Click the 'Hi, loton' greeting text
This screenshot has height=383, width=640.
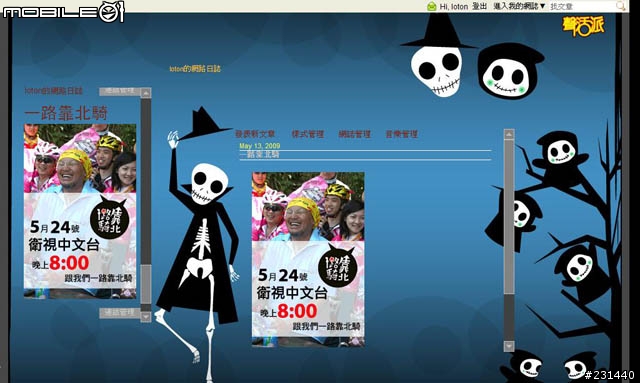[x=453, y=7]
